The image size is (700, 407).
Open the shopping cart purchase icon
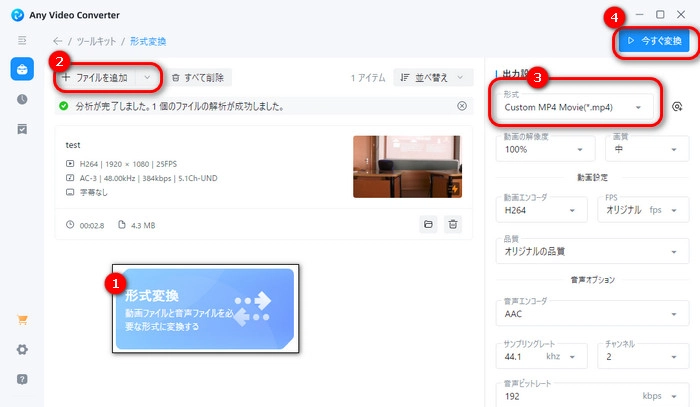22,320
